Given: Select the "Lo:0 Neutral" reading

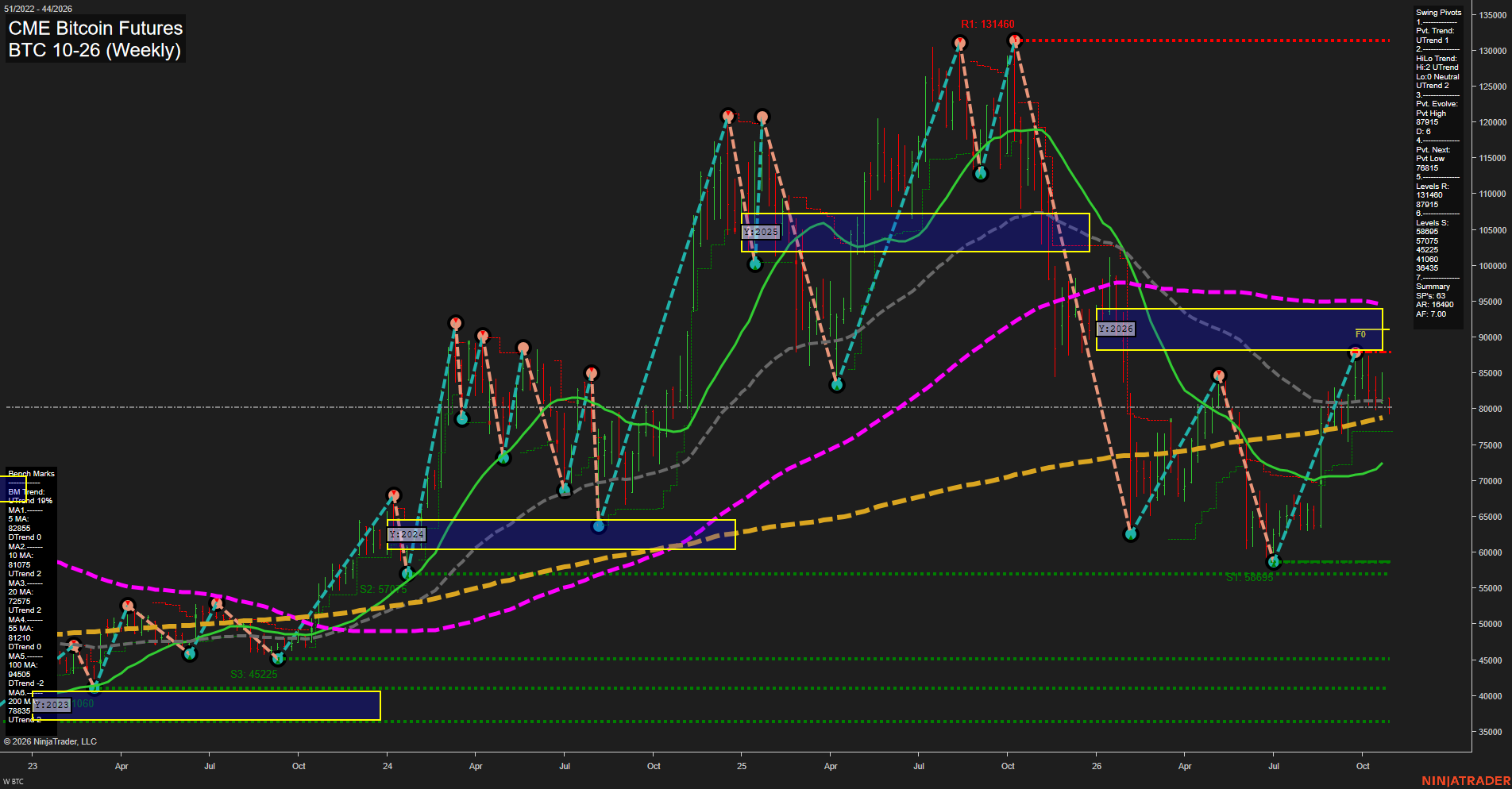Looking at the screenshot, I should [x=1437, y=77].
